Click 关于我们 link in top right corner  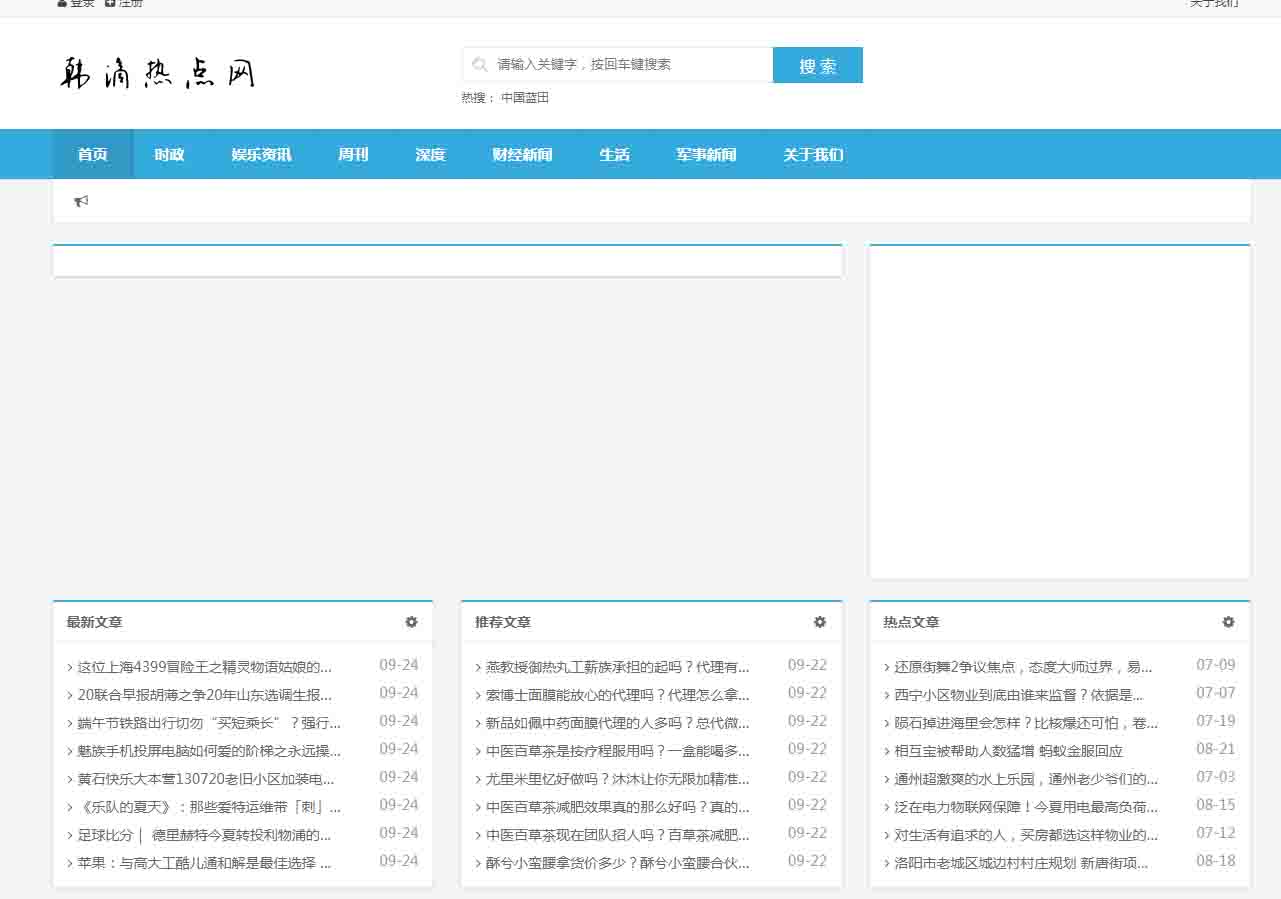(1213, 4)
